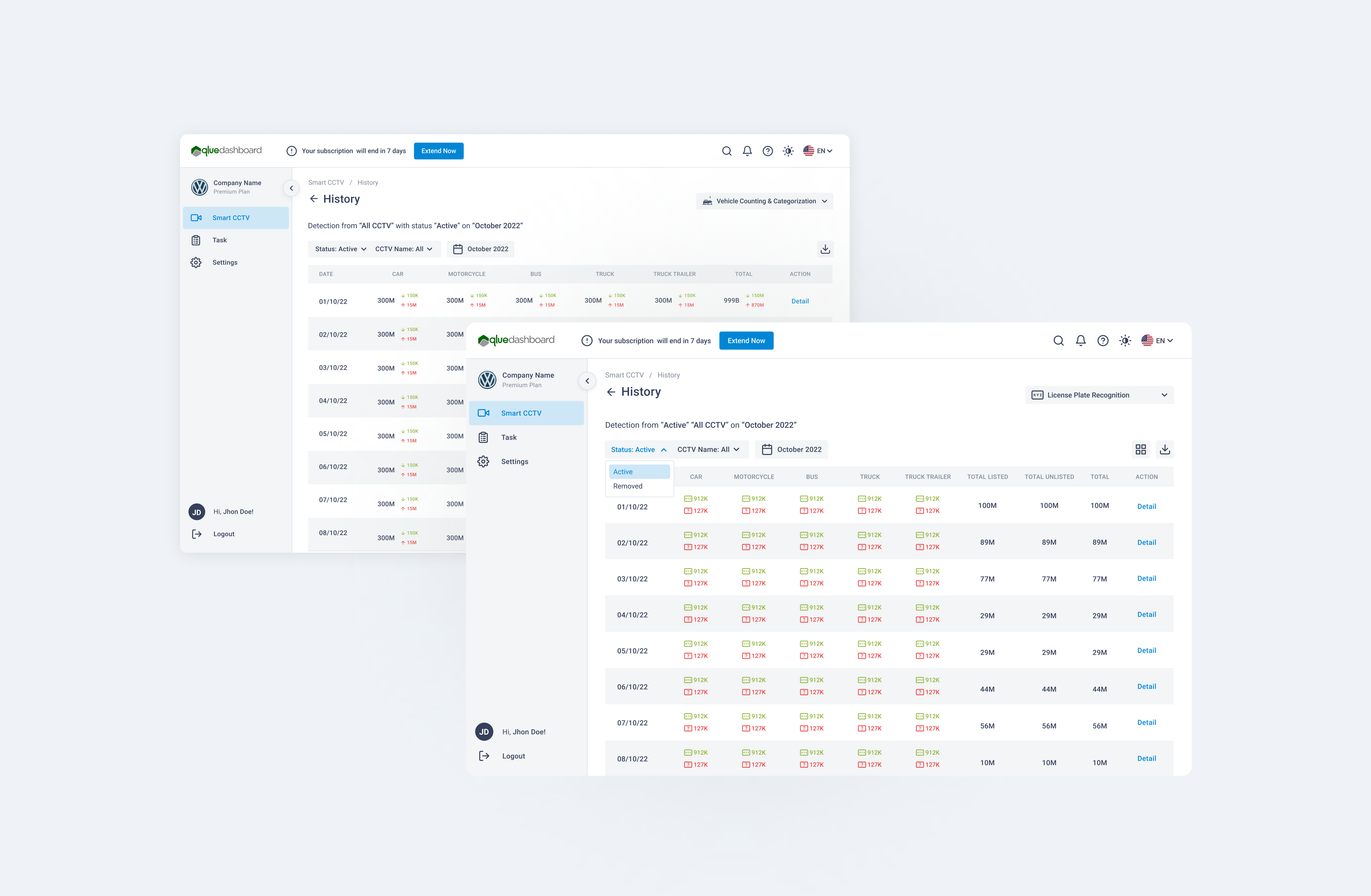Open October 2022 date picker in front window
Screen dimensions: 1371x896
coord(791,450)
